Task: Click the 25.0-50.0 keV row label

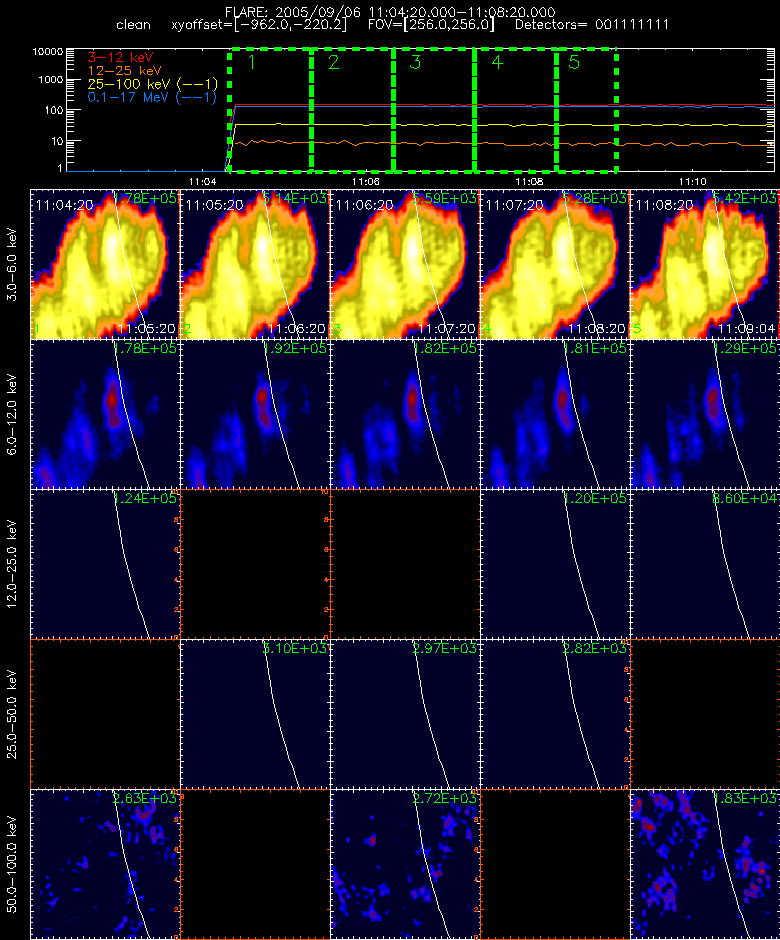Action: (12, 714)
